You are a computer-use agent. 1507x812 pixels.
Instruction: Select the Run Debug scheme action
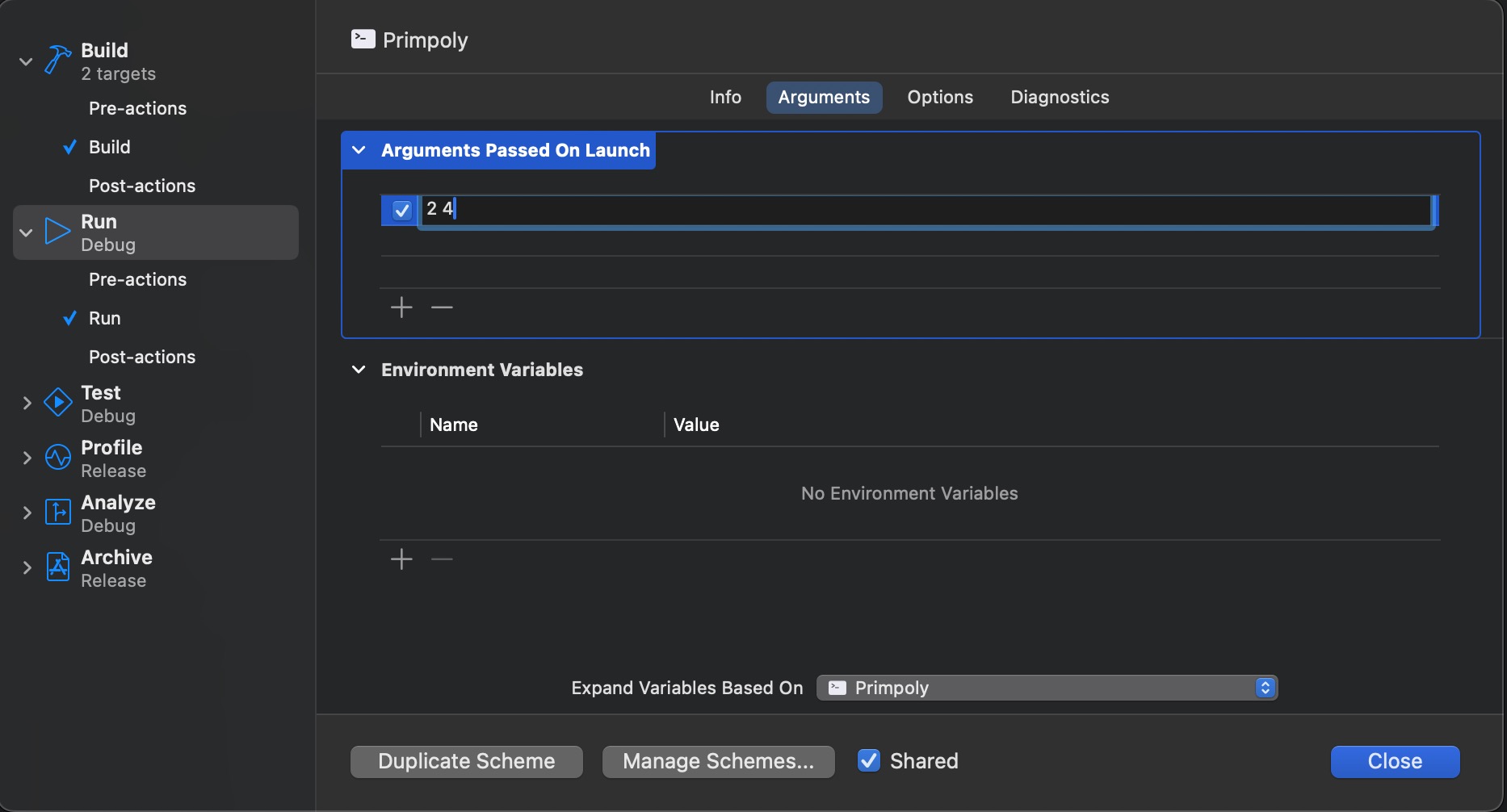(x=156, y=232)
